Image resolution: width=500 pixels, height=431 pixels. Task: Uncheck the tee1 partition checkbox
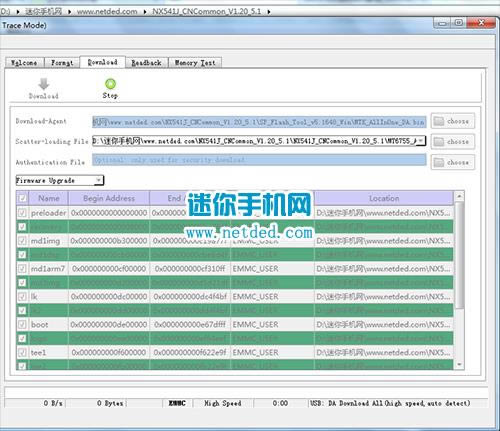[22, 352]
